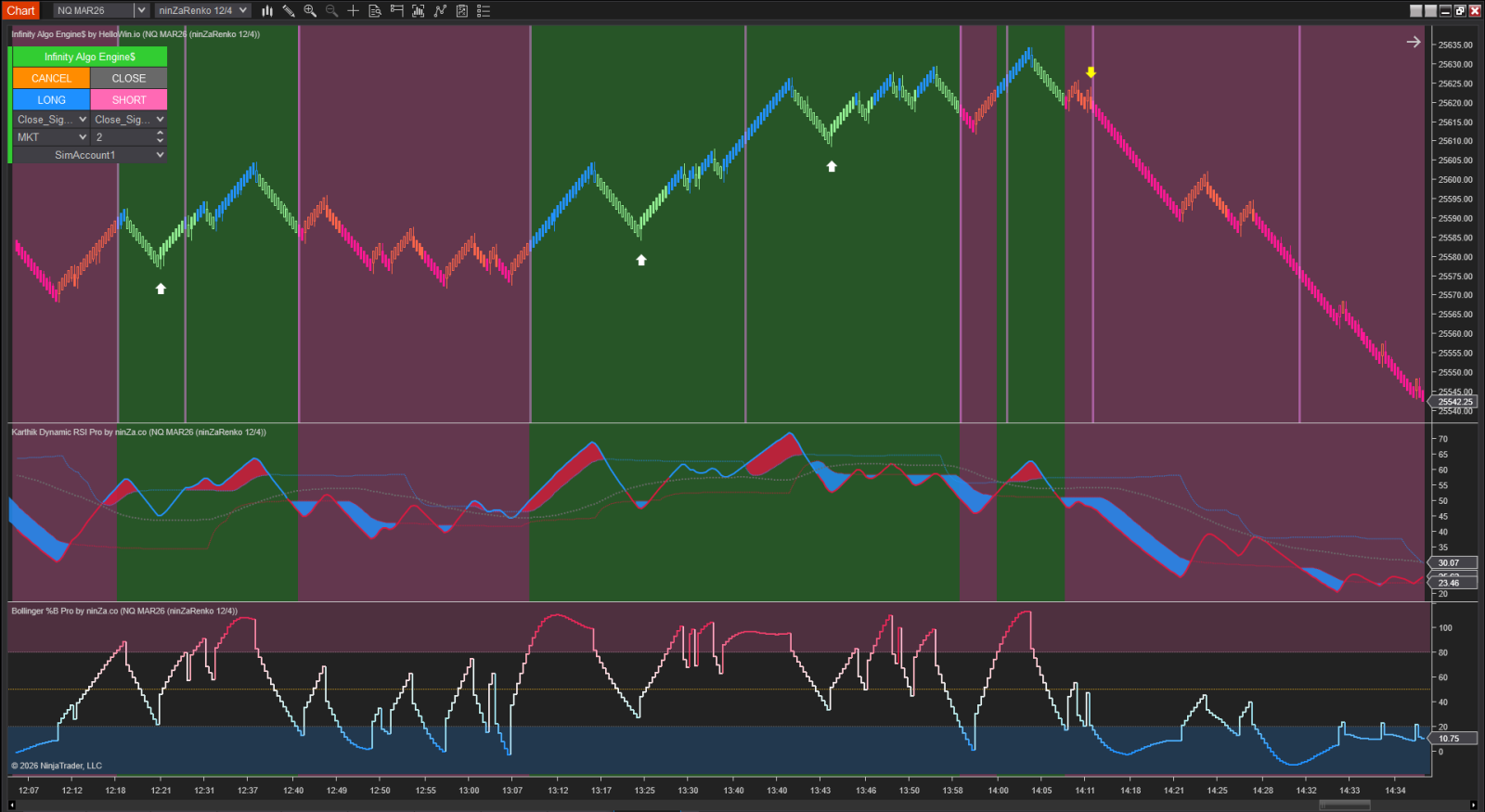
Task: Click the gray CLOSE position button
Action: tap(129, 78)
